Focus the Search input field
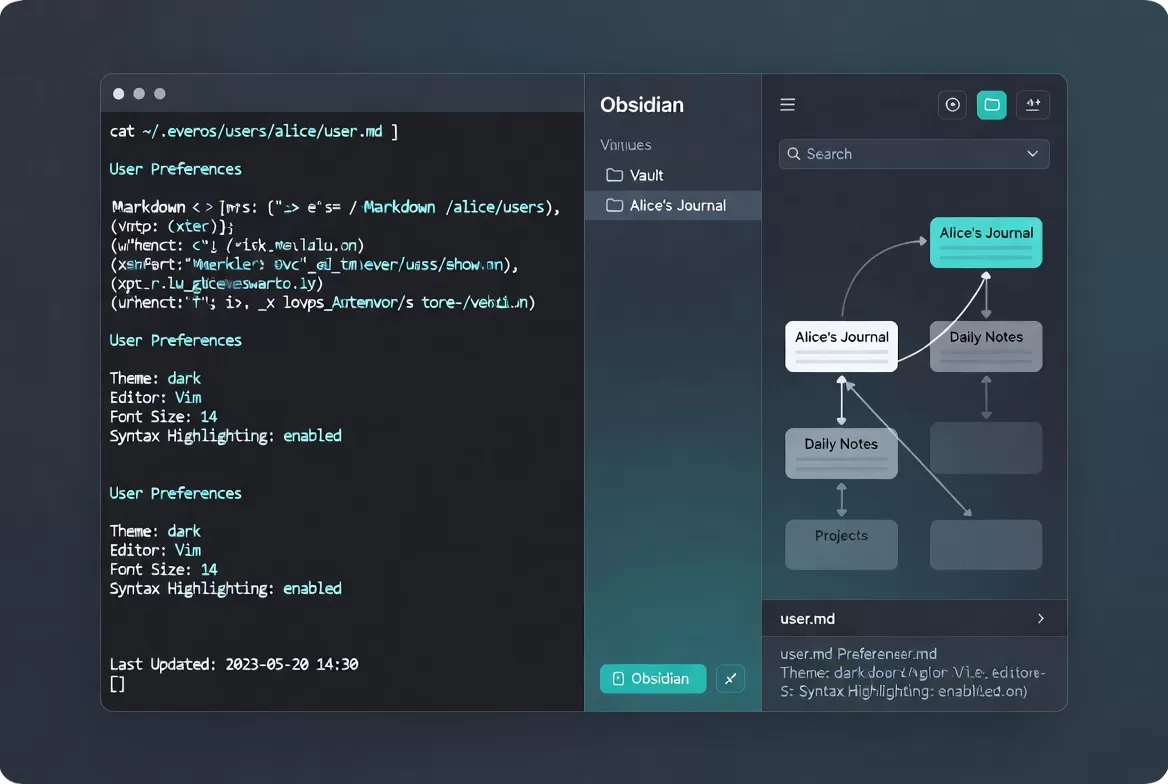The image size is (1168, 784). click(x=914, y=154)
